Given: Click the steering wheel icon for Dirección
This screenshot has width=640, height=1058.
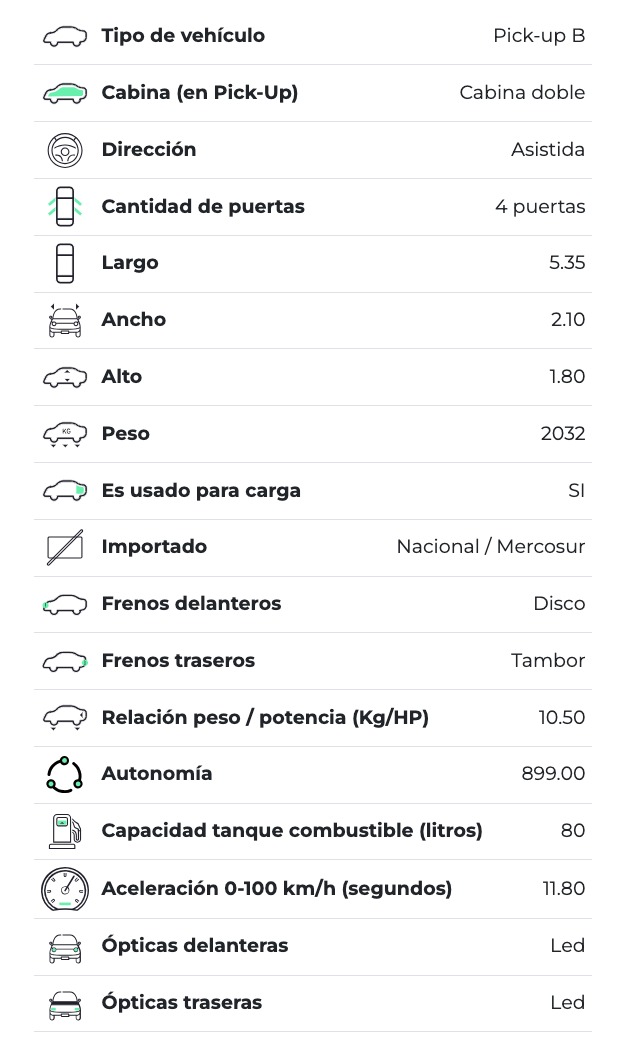Looking at the screenshot, I should [65, 150].
